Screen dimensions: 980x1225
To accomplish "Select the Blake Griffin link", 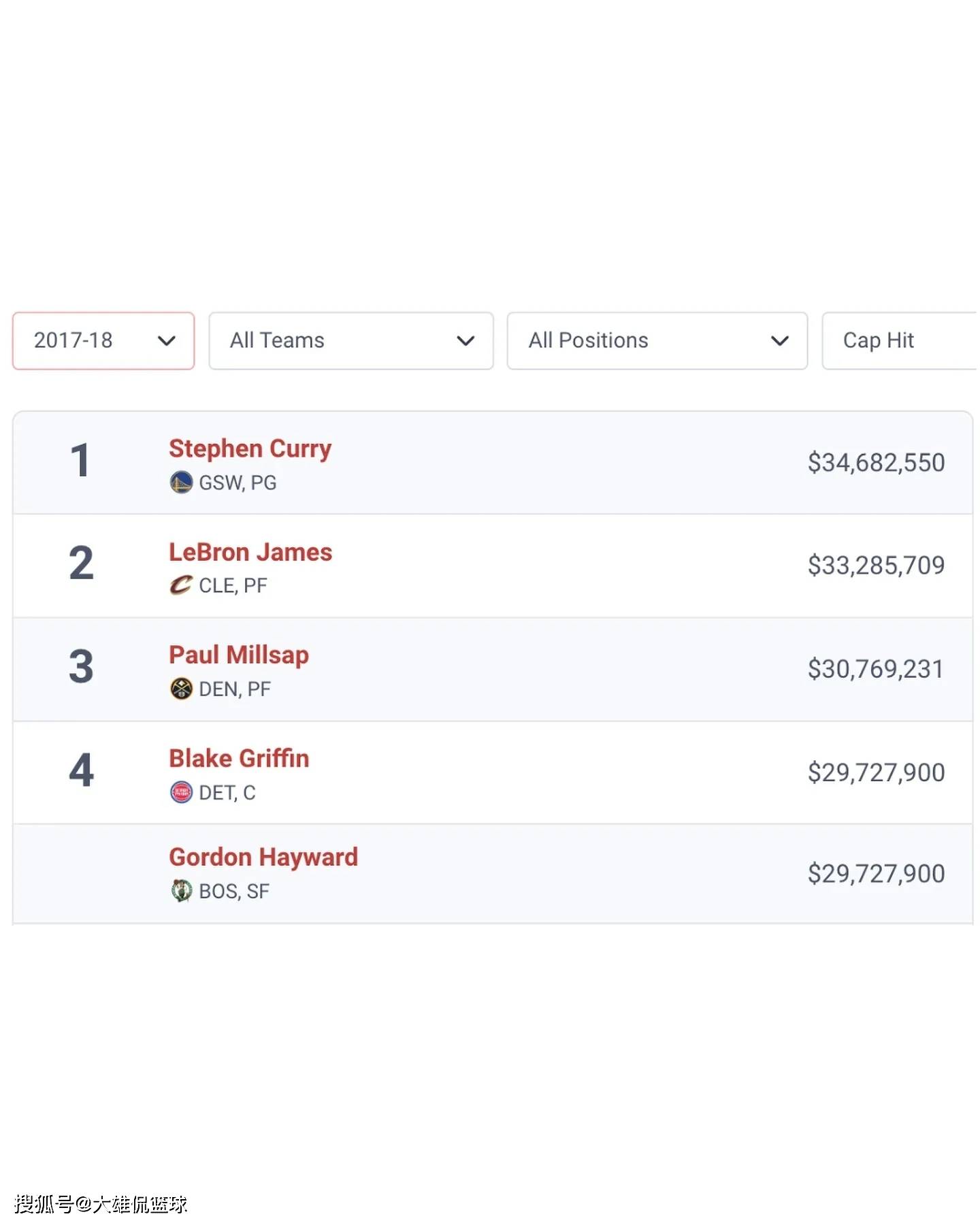I will [x=239, y=758].
